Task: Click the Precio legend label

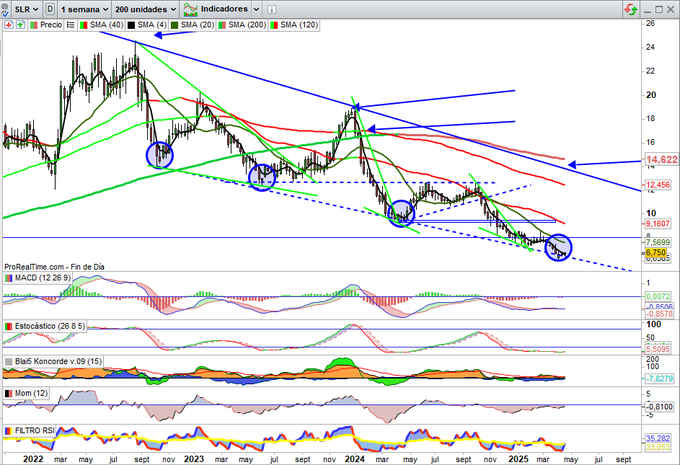Action: (x=51, y=25)
